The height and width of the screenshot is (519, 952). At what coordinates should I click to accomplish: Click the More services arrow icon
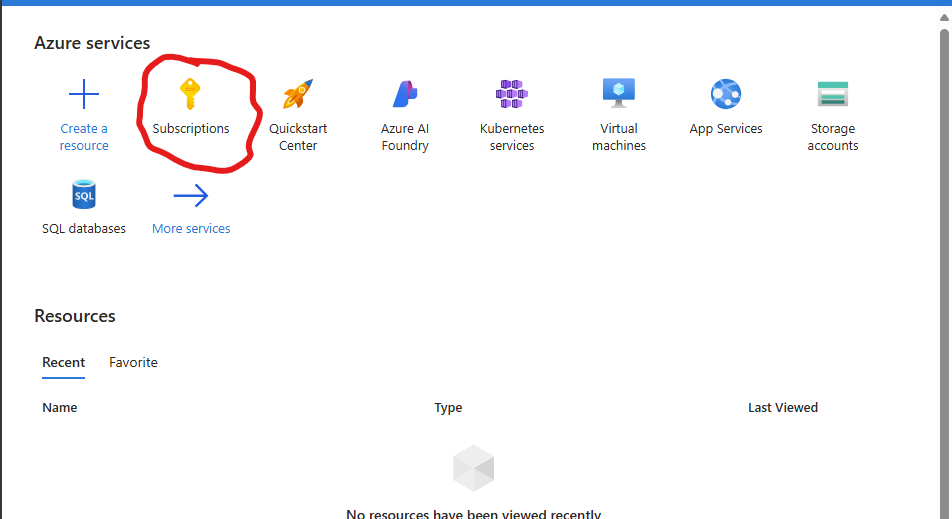[191, 195]
